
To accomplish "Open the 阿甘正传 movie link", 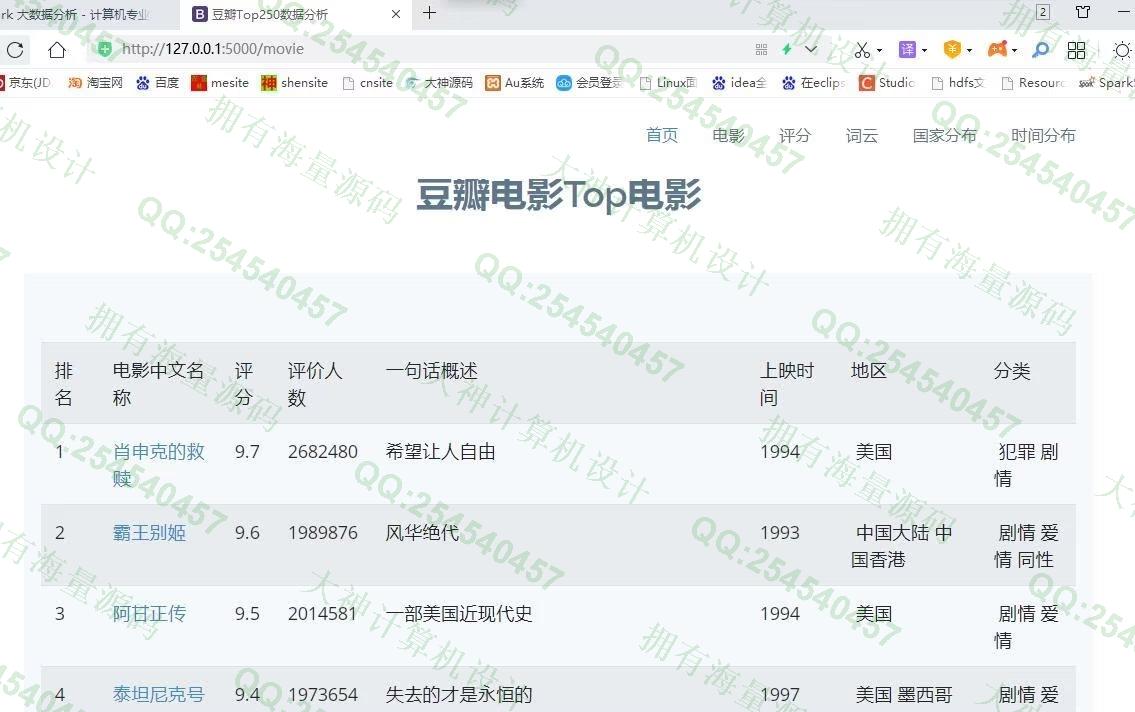I will coord(149,614).
